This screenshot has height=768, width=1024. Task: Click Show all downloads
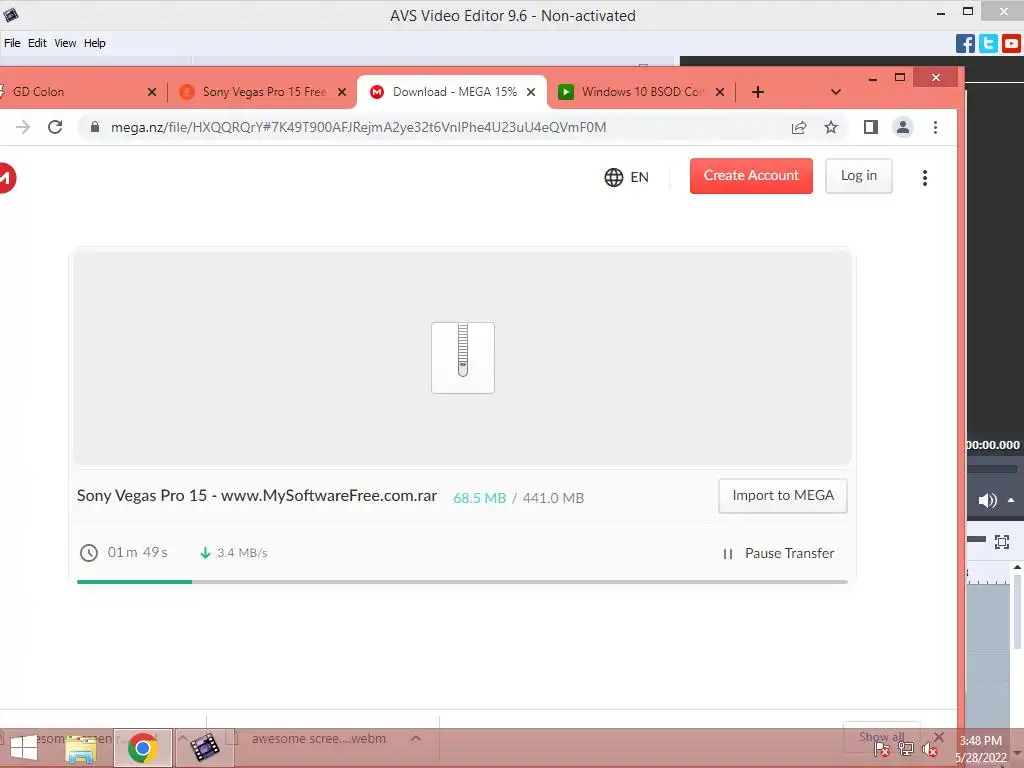[x=882, y=737]
